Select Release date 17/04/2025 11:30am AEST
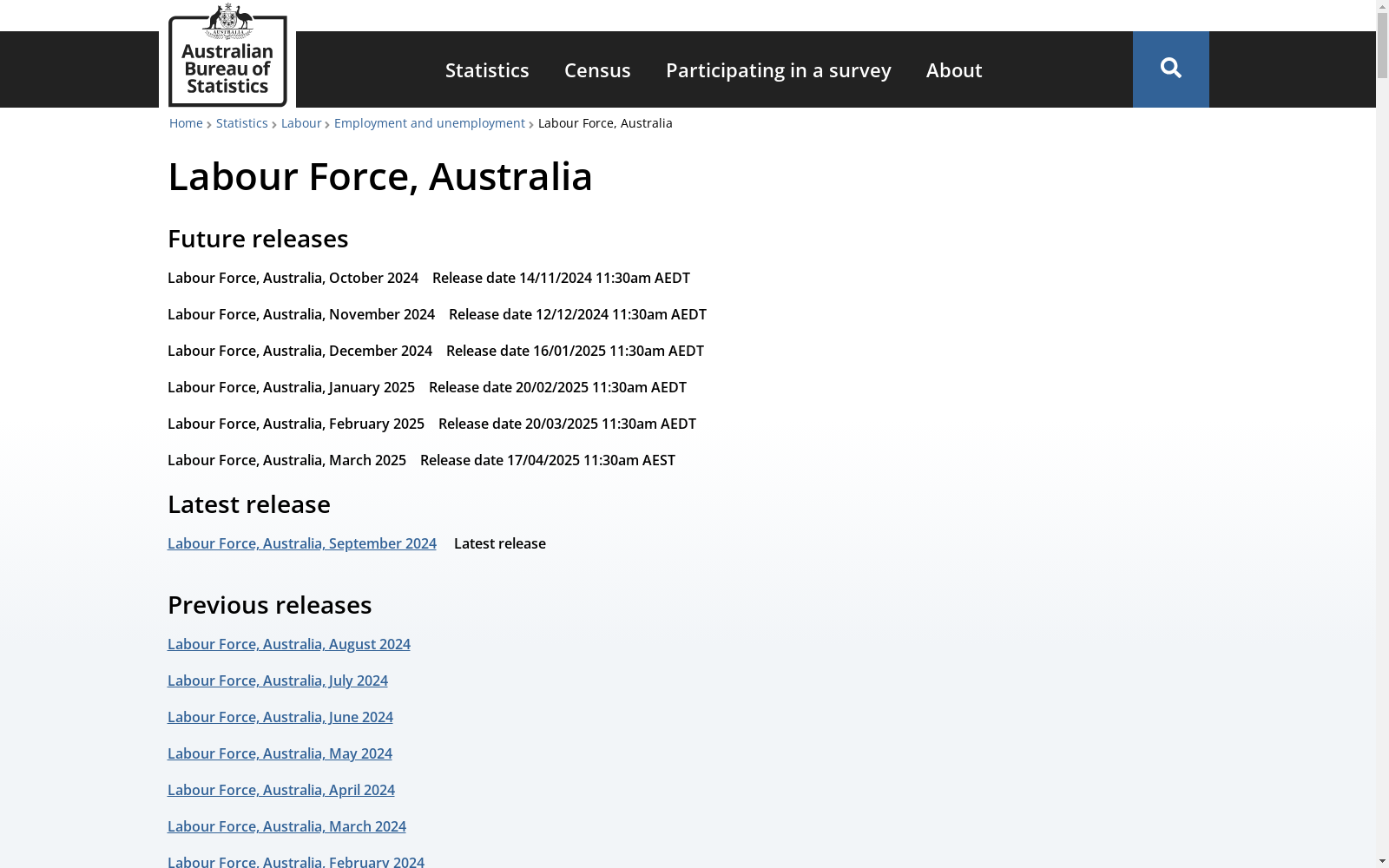This screenshot has width=1389, height=868. click(x=548, y=460)
